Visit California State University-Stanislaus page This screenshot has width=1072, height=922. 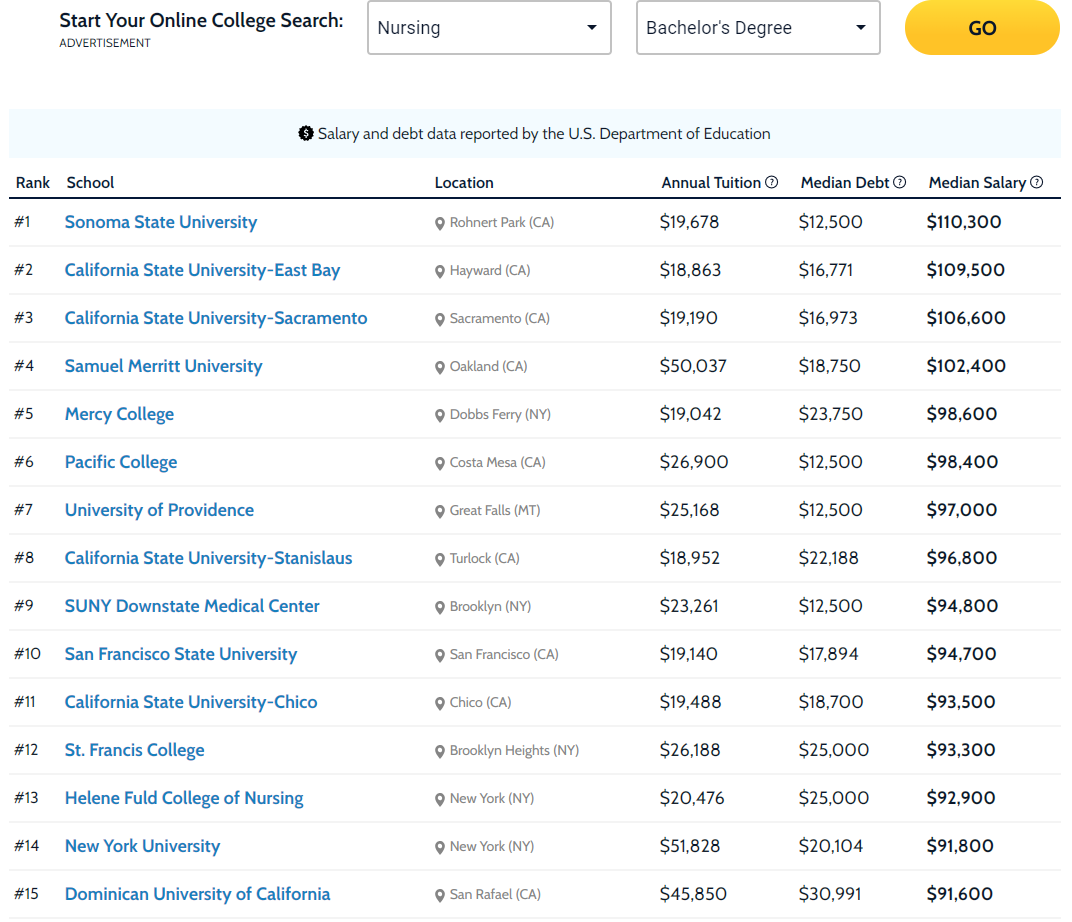click(209, 558)
